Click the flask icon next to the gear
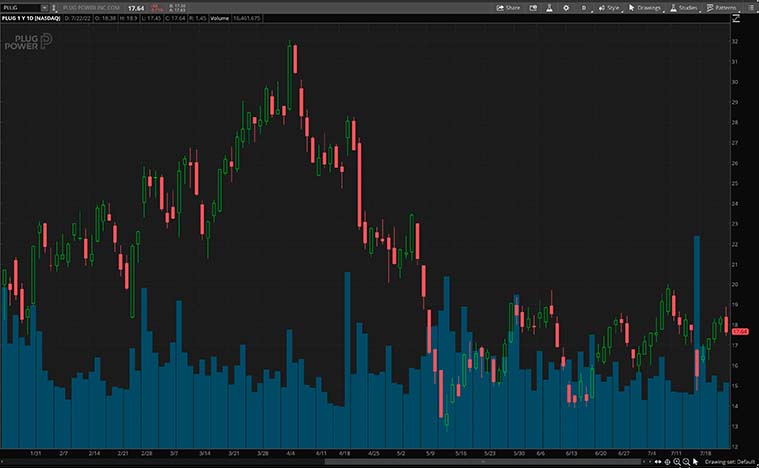The height and width of the screenshot is (468, 759). 549,8
